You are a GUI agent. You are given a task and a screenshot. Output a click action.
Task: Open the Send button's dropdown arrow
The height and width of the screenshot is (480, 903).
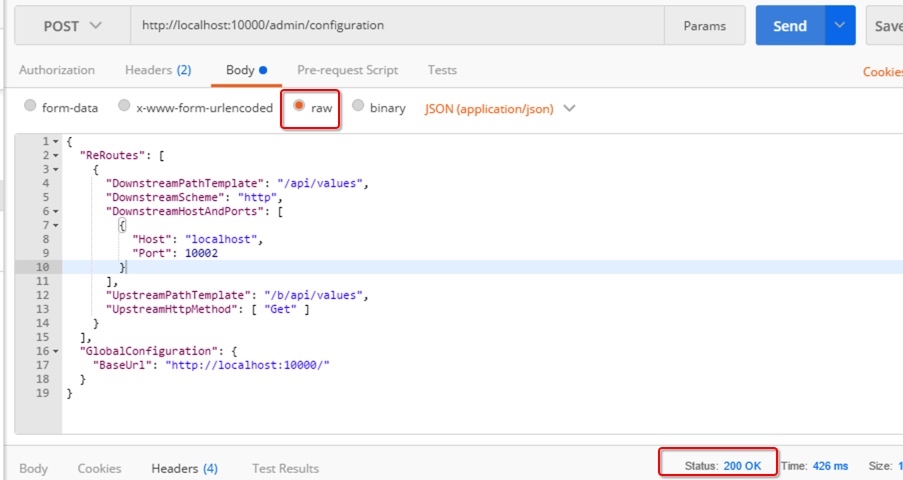[x=840, y=25]
